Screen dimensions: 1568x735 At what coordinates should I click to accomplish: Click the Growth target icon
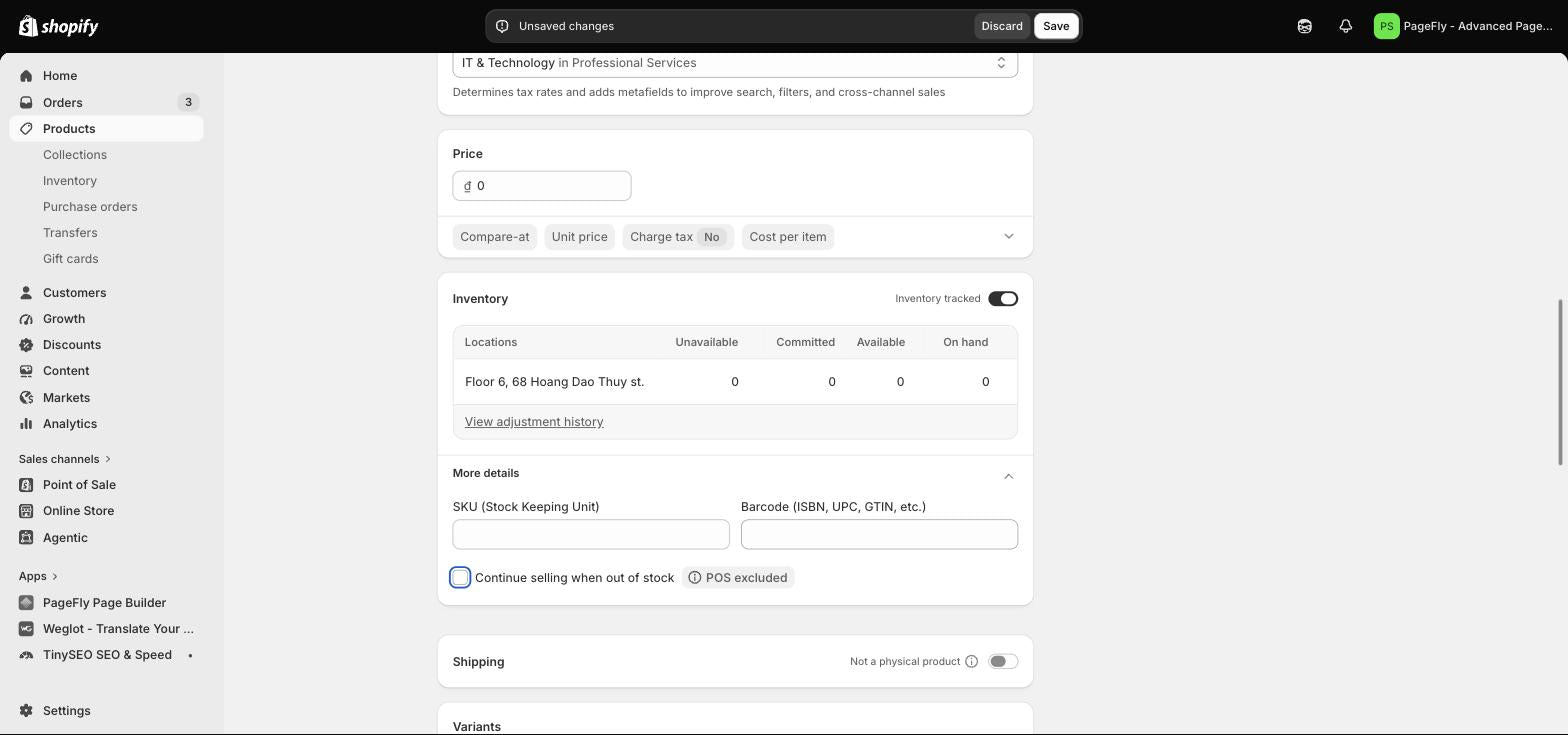coord(26,319)
